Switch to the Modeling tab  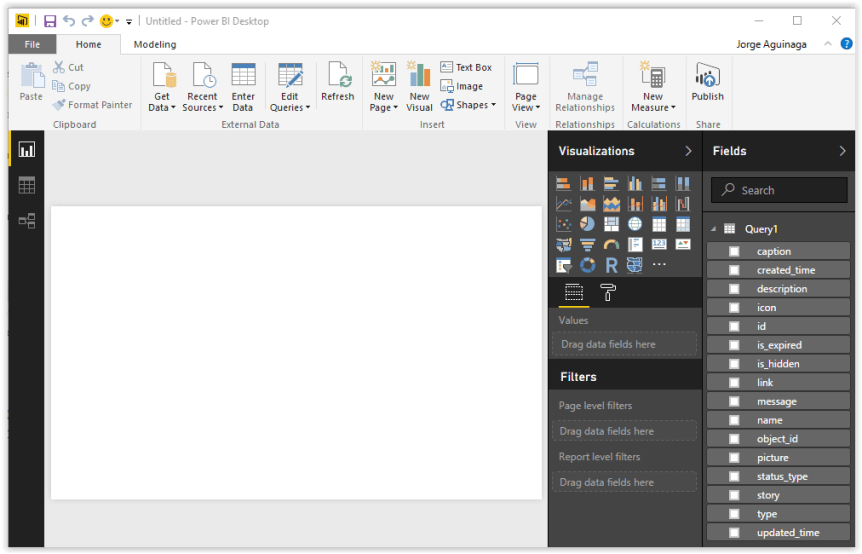[155, 44]
